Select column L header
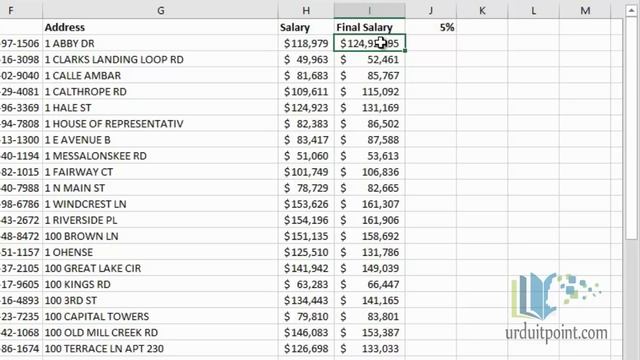This screenshot has width=640, height=360. [533, 10]
